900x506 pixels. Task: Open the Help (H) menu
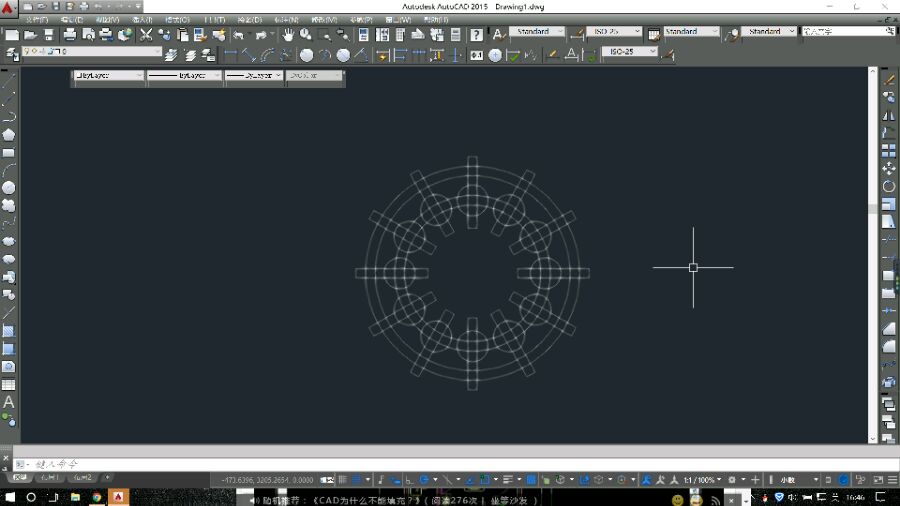(x=436, y=20)
